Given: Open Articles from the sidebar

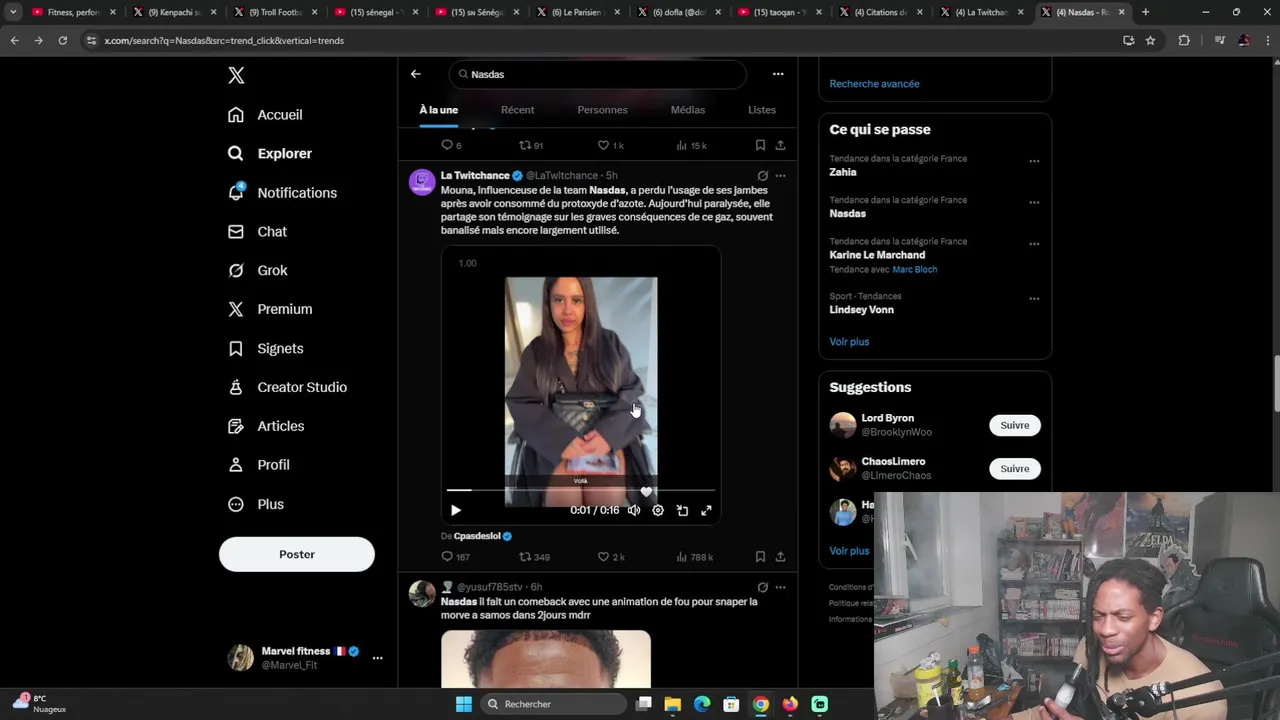Looking at the screenshot, I should [266, 426].
